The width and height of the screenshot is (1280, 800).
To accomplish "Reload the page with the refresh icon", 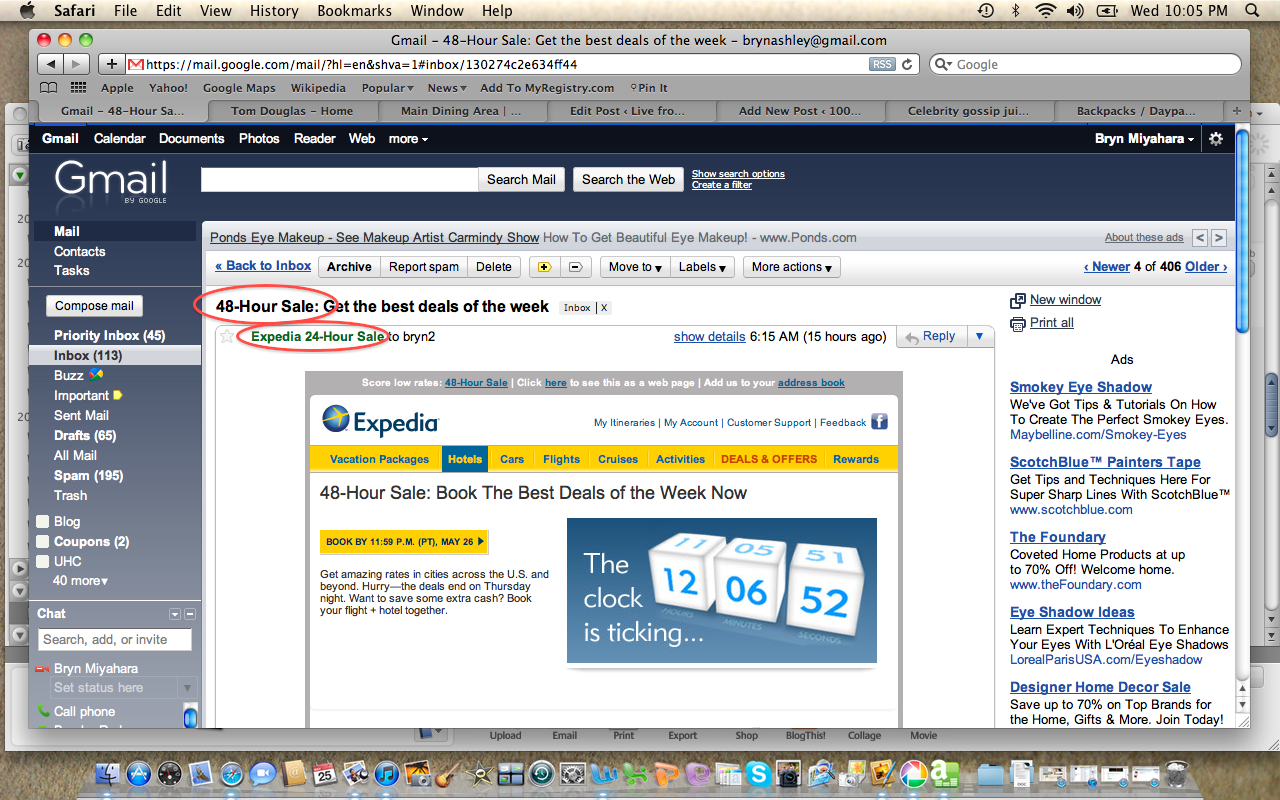I will 908,64.
